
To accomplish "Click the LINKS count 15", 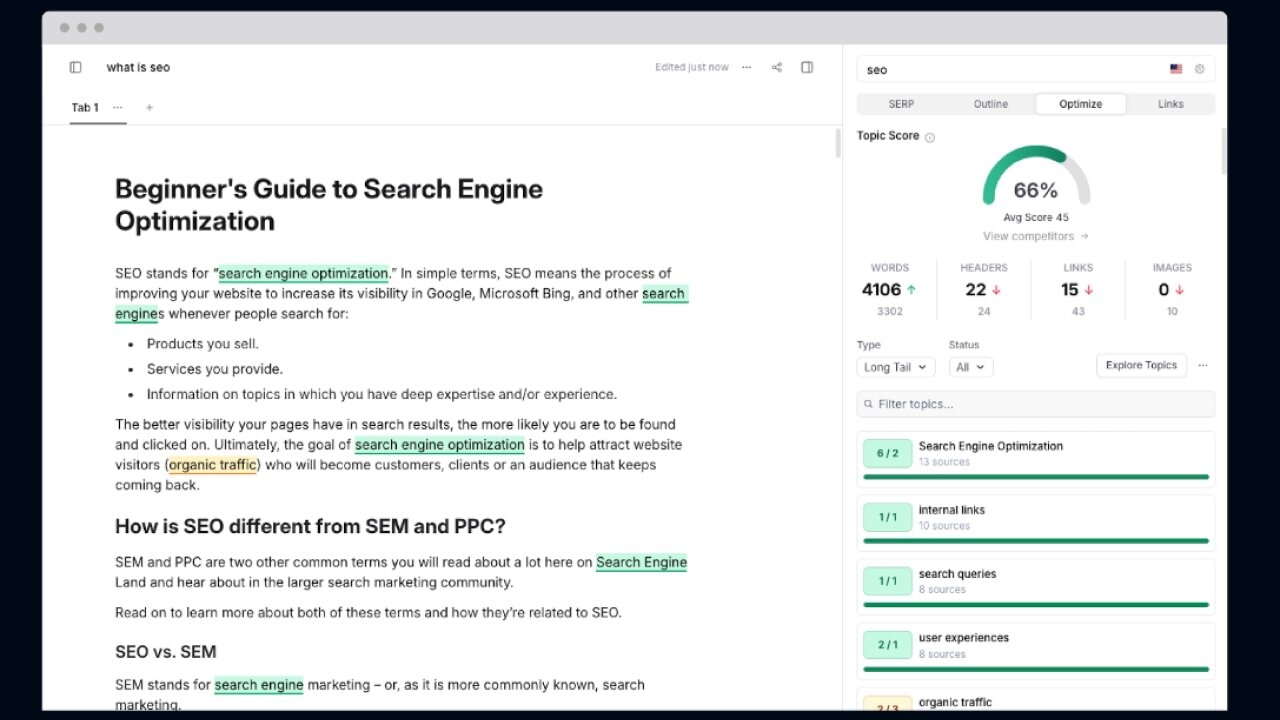I will pyautogui.click(x=1070, y=290).
